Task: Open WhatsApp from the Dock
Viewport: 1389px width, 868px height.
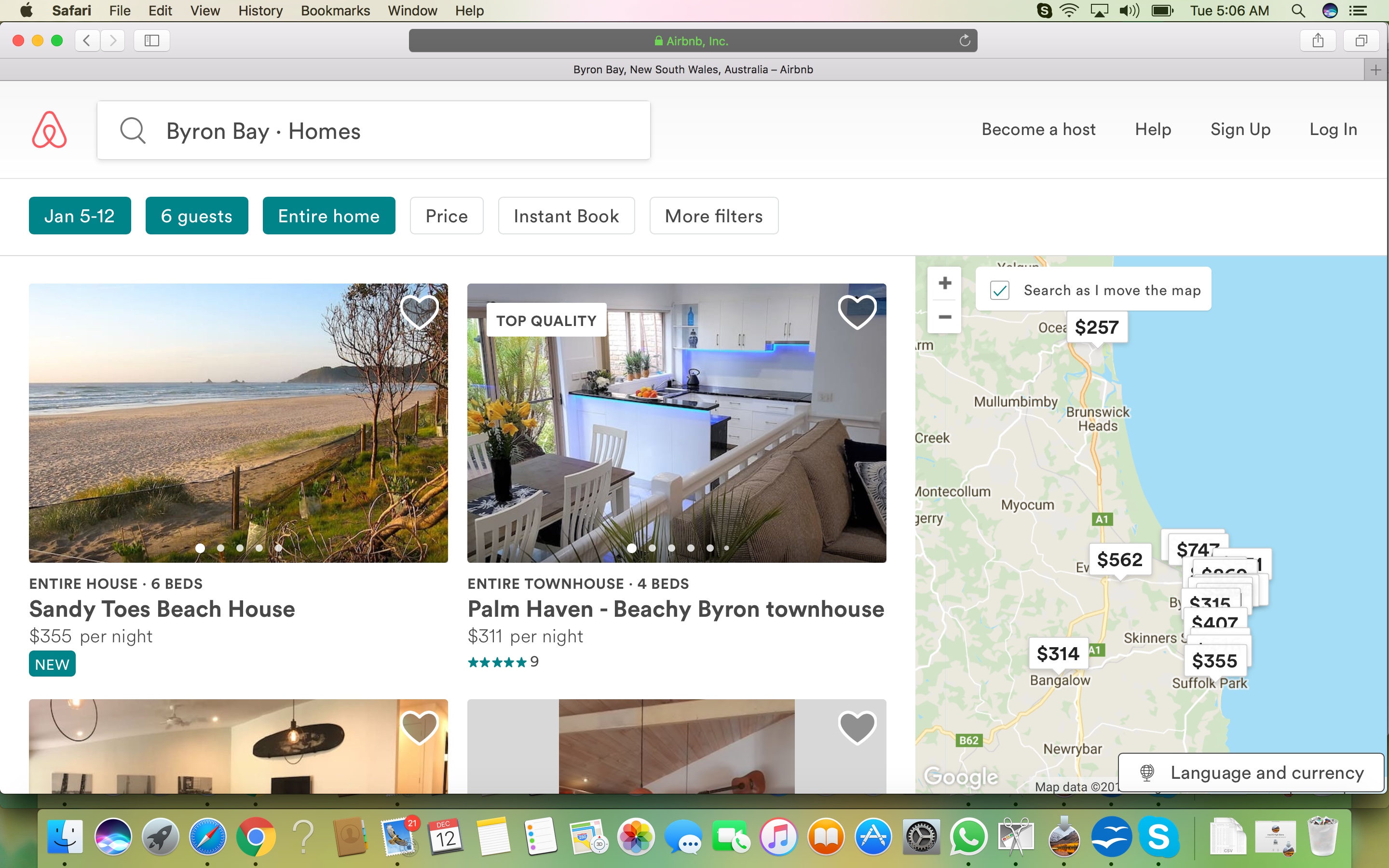Action: pos(970,837)
